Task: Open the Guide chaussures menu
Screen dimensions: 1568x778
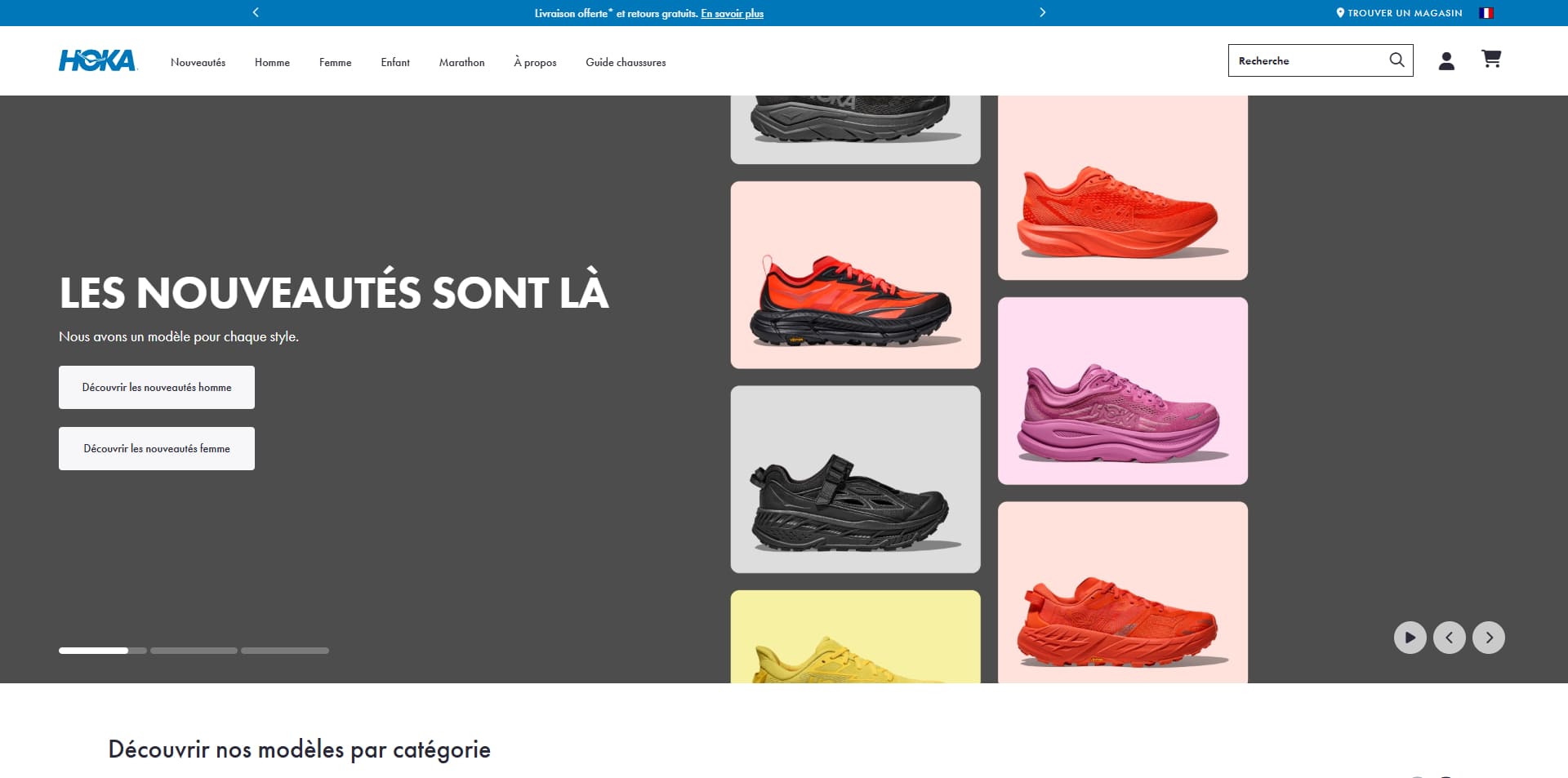Action: (x=626, y=62)
